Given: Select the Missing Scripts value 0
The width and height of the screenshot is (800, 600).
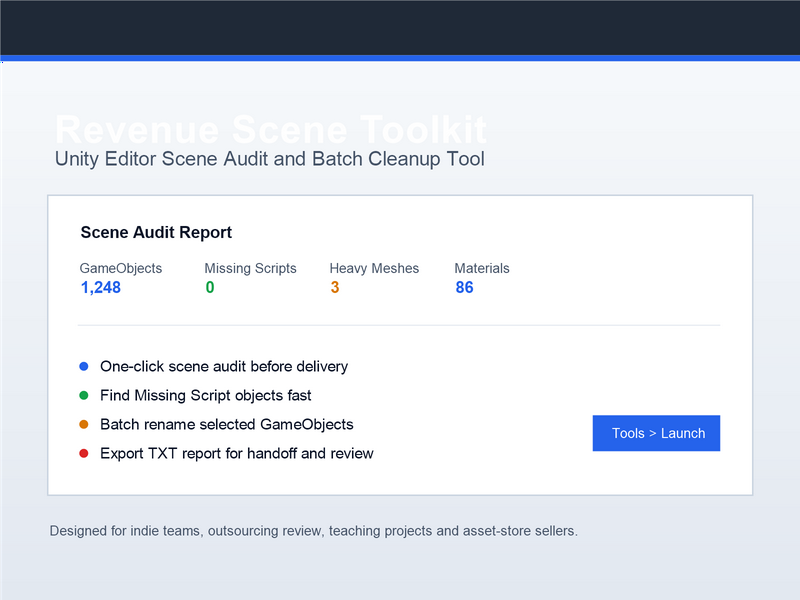Looking at the screenshot, I should tap(210, 287).
